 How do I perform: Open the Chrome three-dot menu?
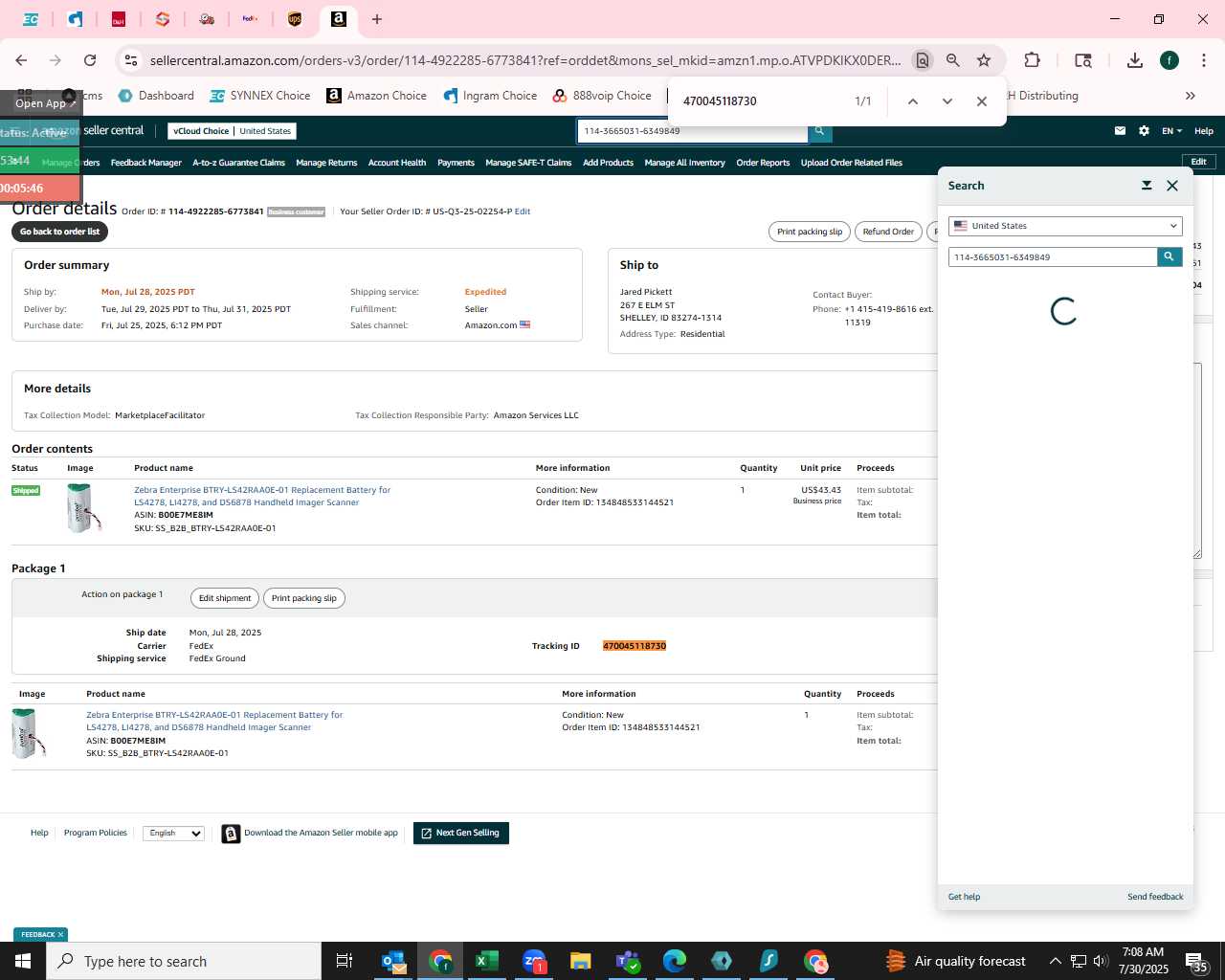(1203, 60)
